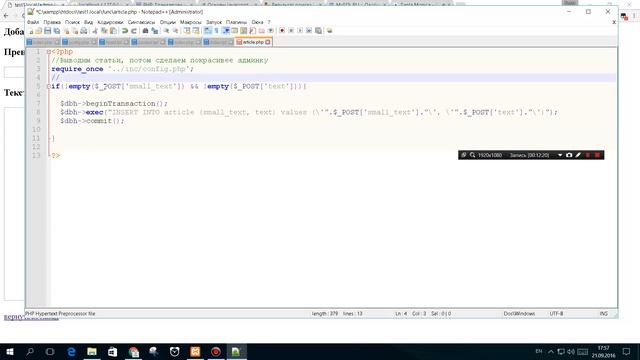The image size is (640, 360).
Task: Expand the screen recorder dropdown arrow
Action: 560,155
